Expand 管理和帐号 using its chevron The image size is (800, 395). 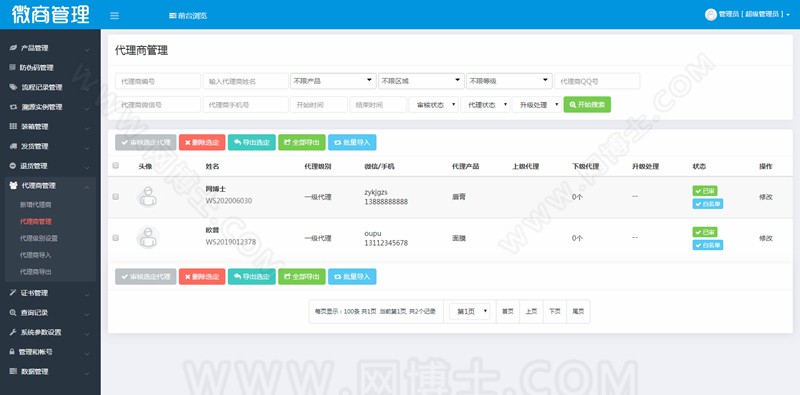[87, 353]
